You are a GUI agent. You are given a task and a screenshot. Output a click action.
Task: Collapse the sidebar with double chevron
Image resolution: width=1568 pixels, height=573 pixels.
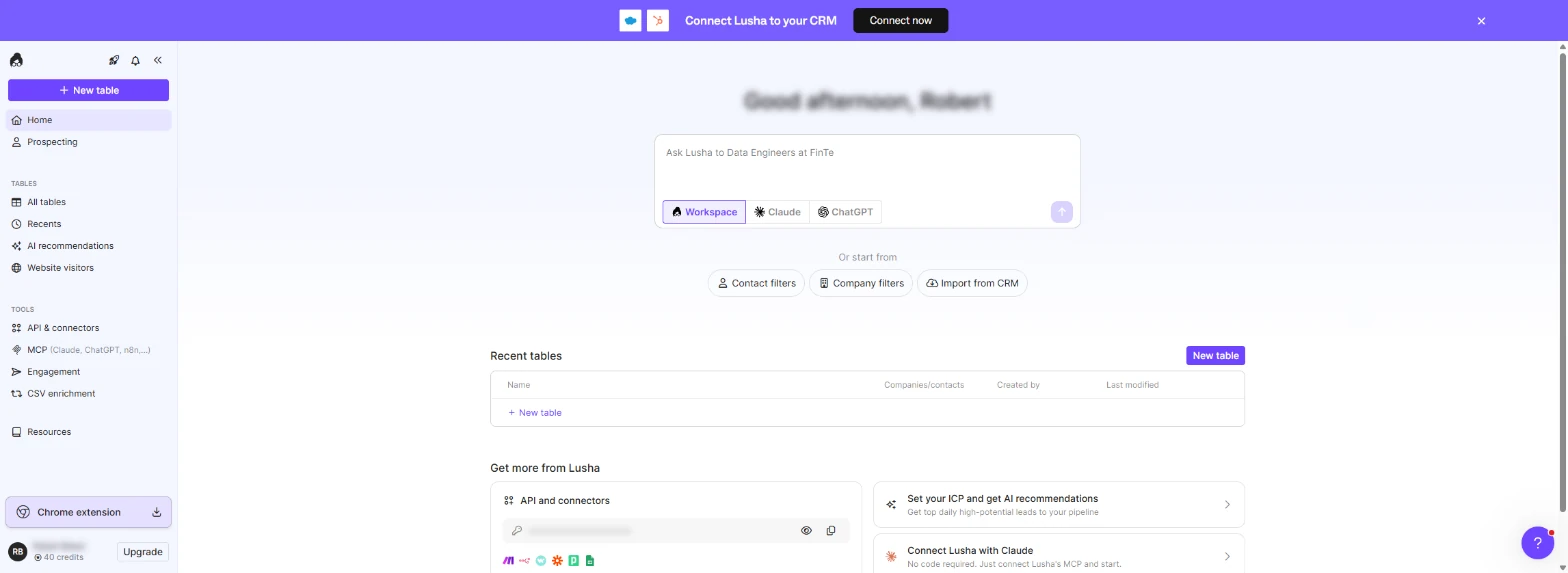[158, 61]
